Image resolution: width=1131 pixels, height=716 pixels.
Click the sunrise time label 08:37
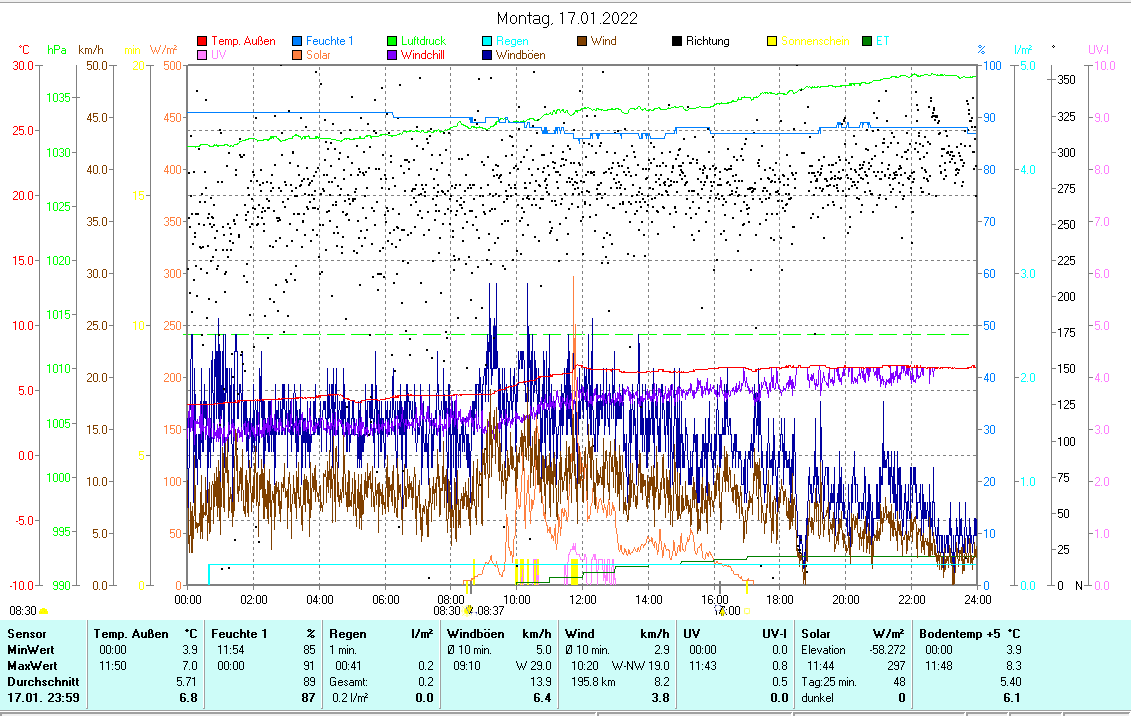click(x=490, y=610)
